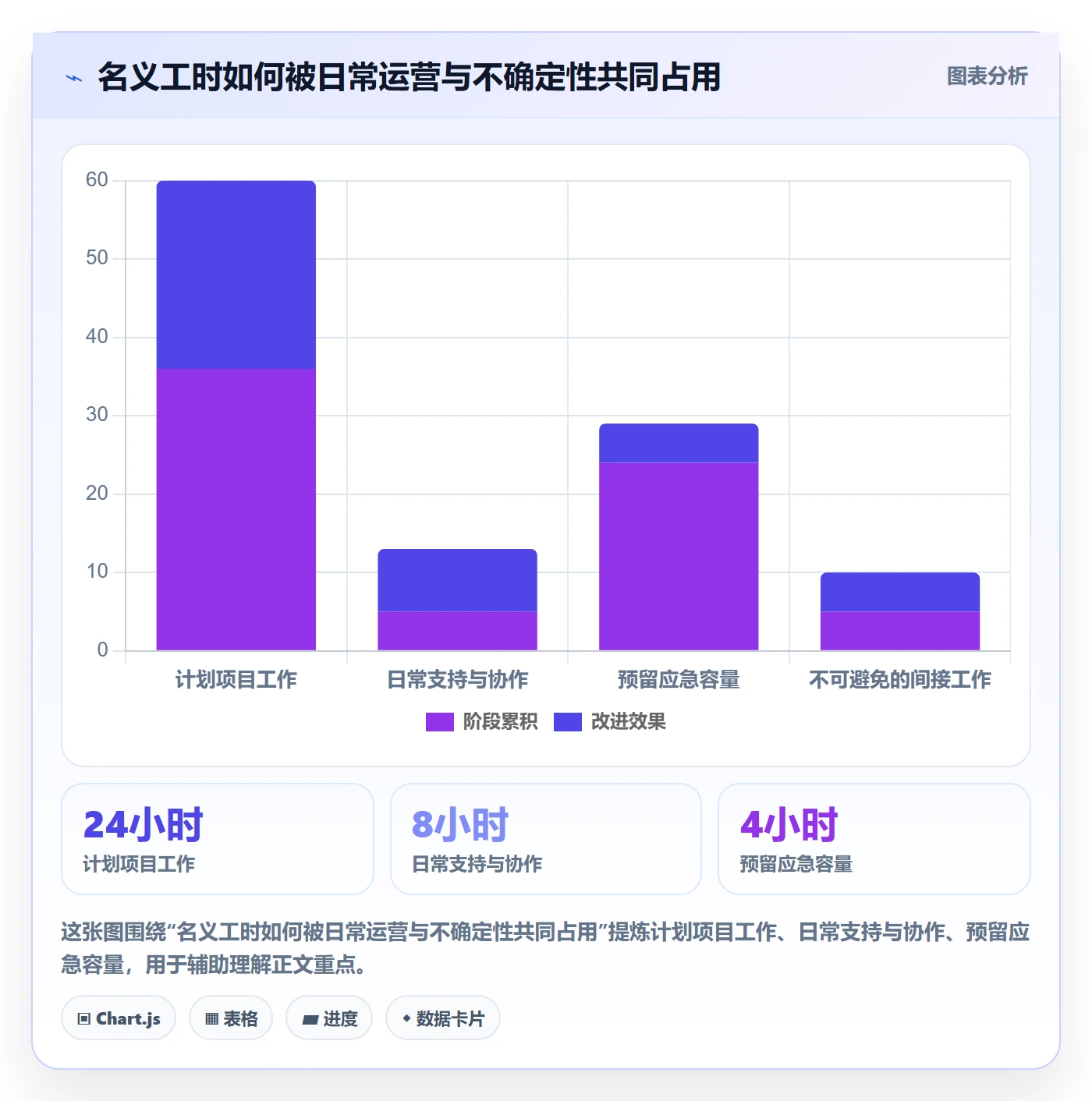Select the Chart.js tag chip

119,1018
